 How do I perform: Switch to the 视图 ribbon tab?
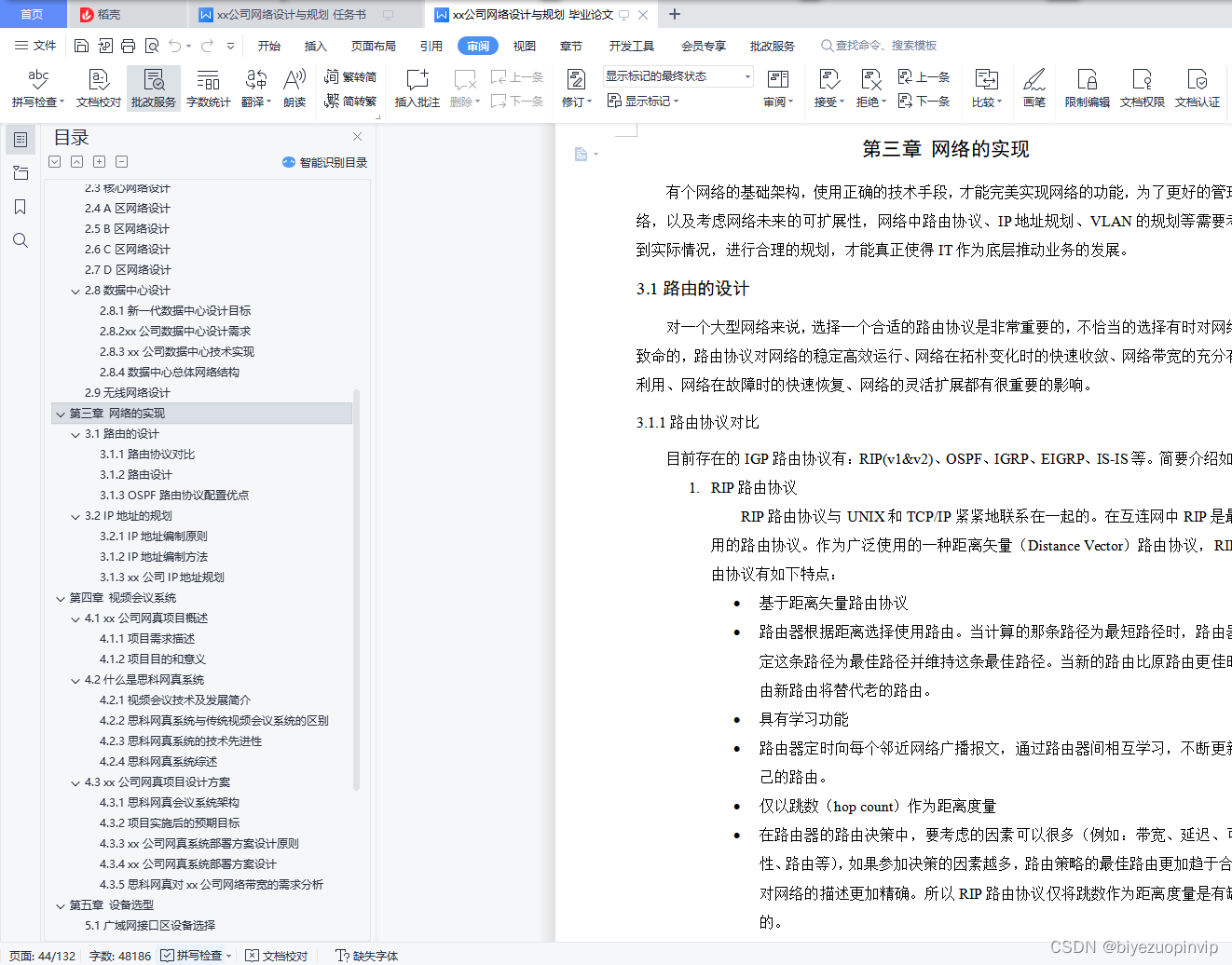point(525,45)
